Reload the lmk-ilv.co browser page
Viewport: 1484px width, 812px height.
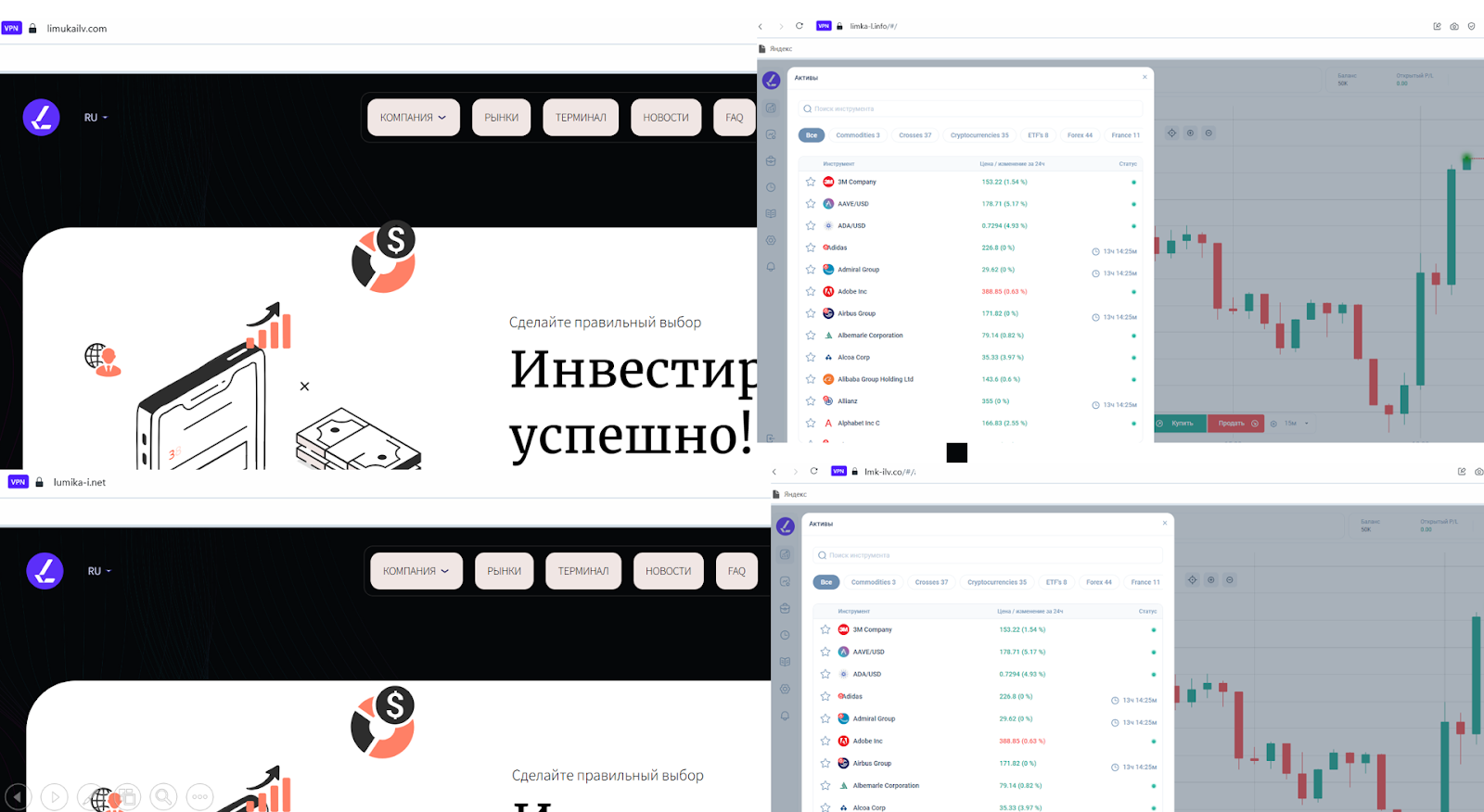(814, 471)
